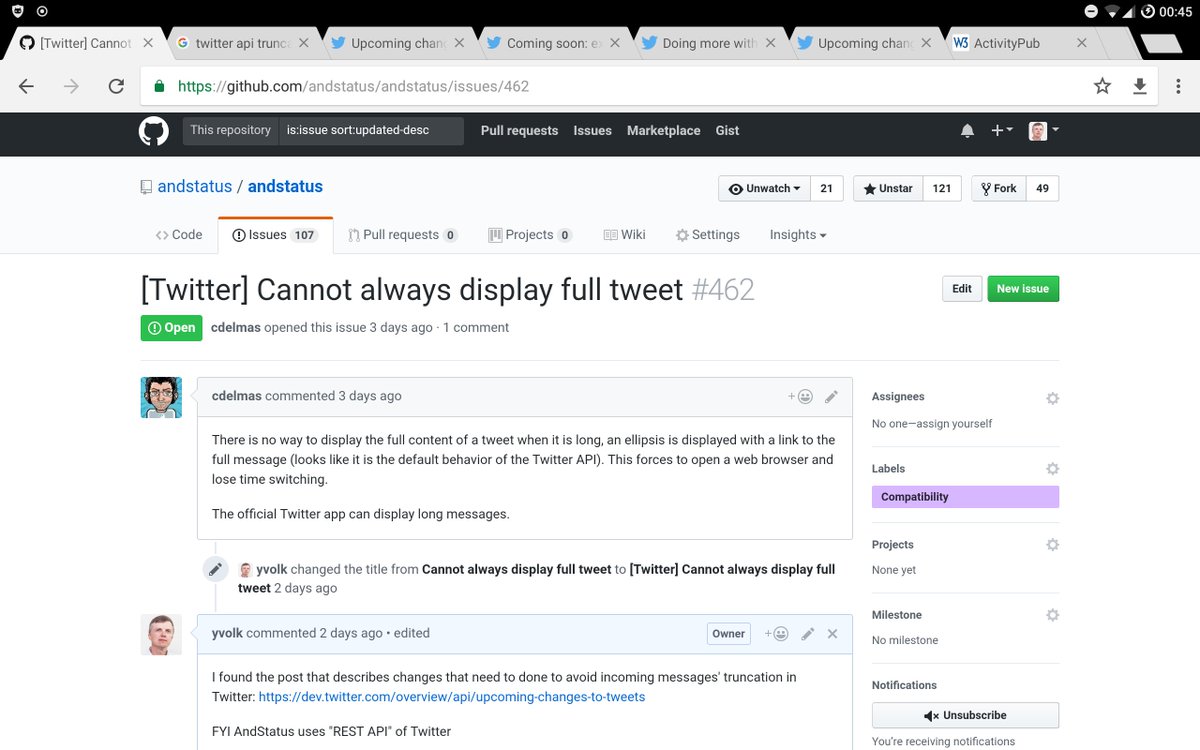Image resolution: width=1200 pixels, height=750 pixels.
Task: Click the Edit issue title button
Action: coord(962,289)
